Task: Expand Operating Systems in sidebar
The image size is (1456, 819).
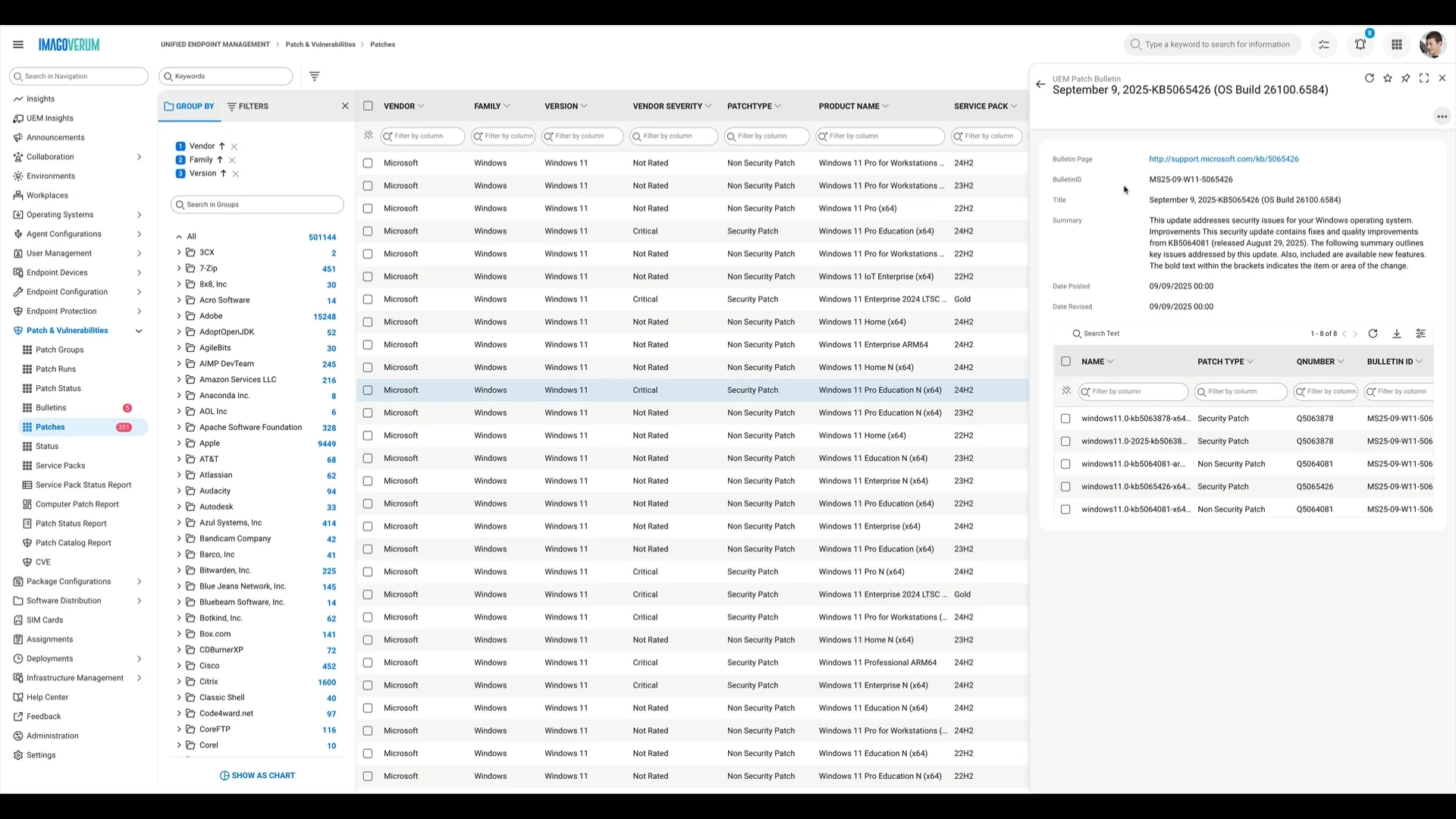Action: click(x=139, y=215)
